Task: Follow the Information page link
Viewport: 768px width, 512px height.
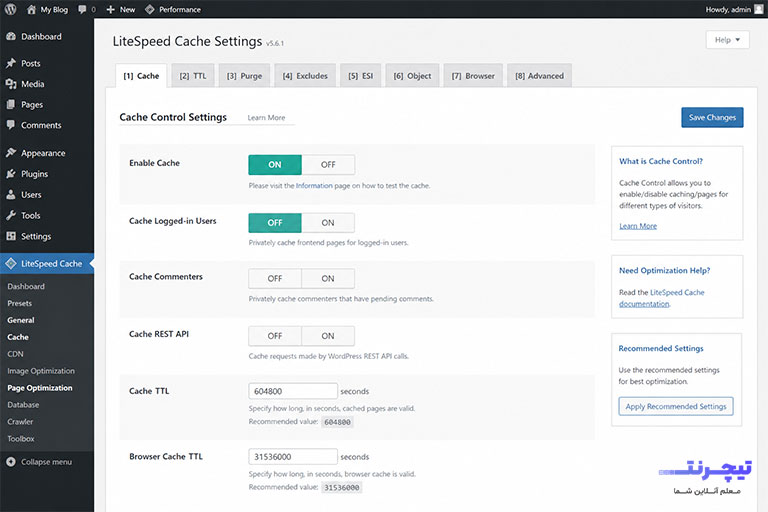Action: (x=314, y=186)
